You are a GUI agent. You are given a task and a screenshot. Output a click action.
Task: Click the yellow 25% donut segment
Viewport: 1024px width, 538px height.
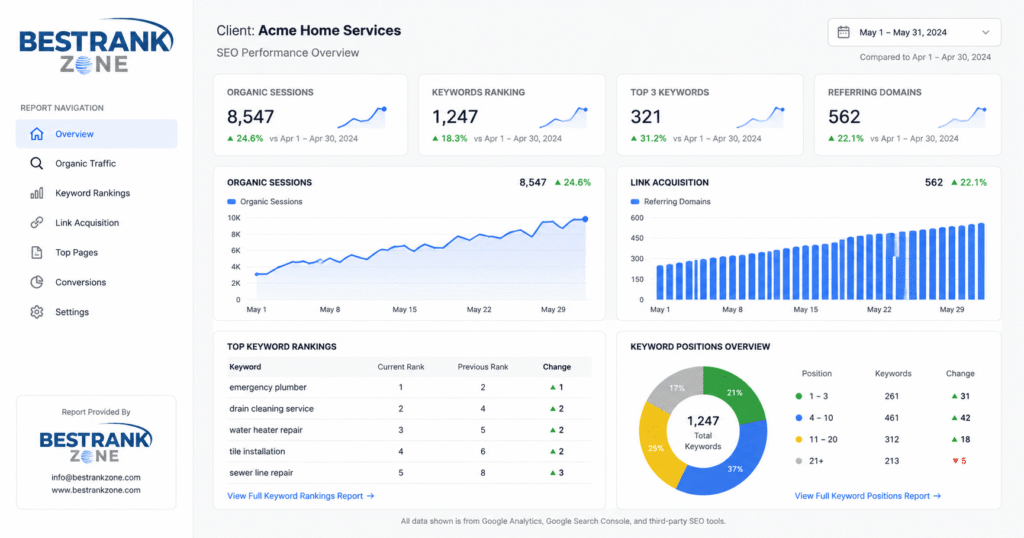(656, 447)
